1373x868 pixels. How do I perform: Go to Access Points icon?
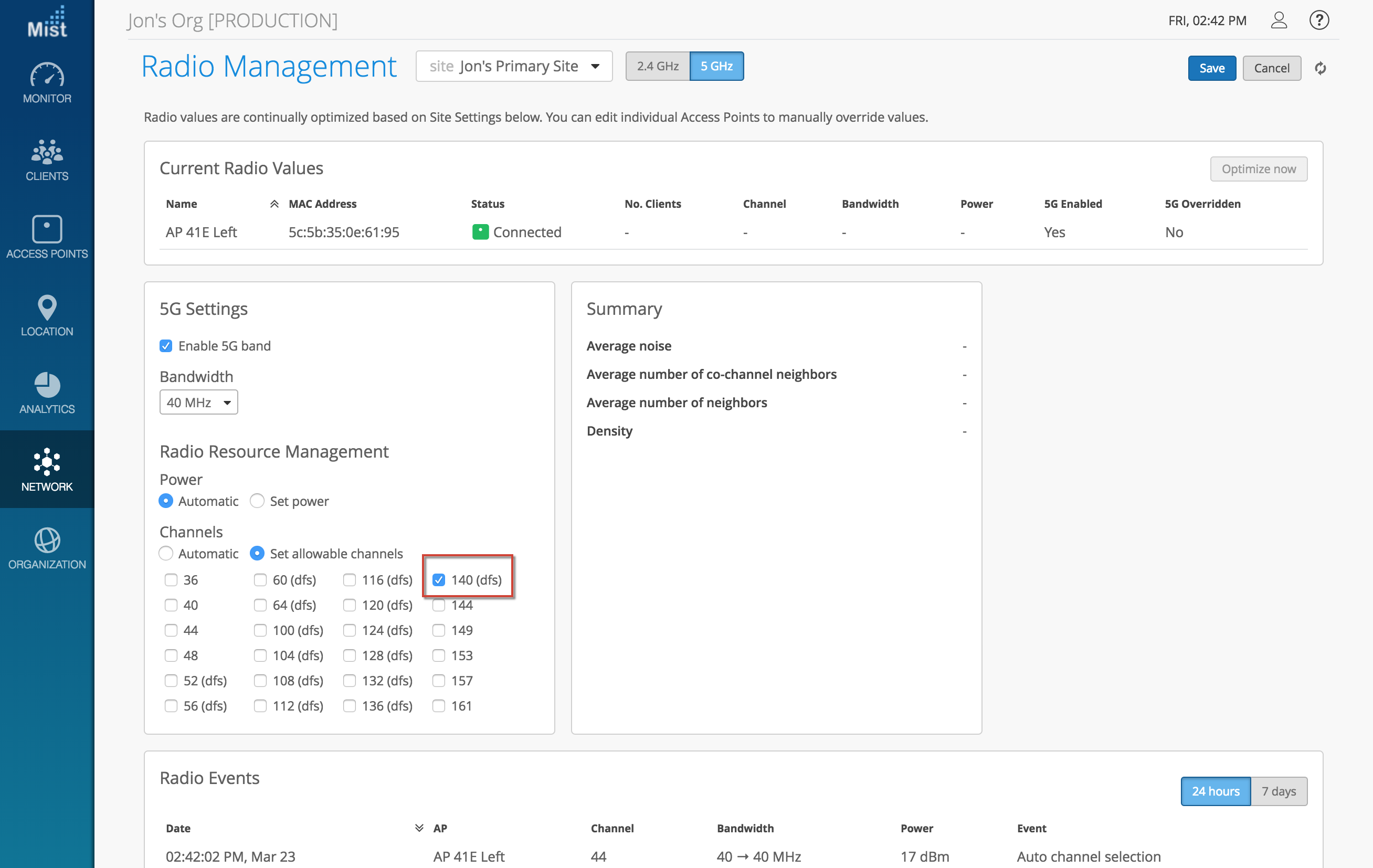pyautogui.click(x=47, y=229)
